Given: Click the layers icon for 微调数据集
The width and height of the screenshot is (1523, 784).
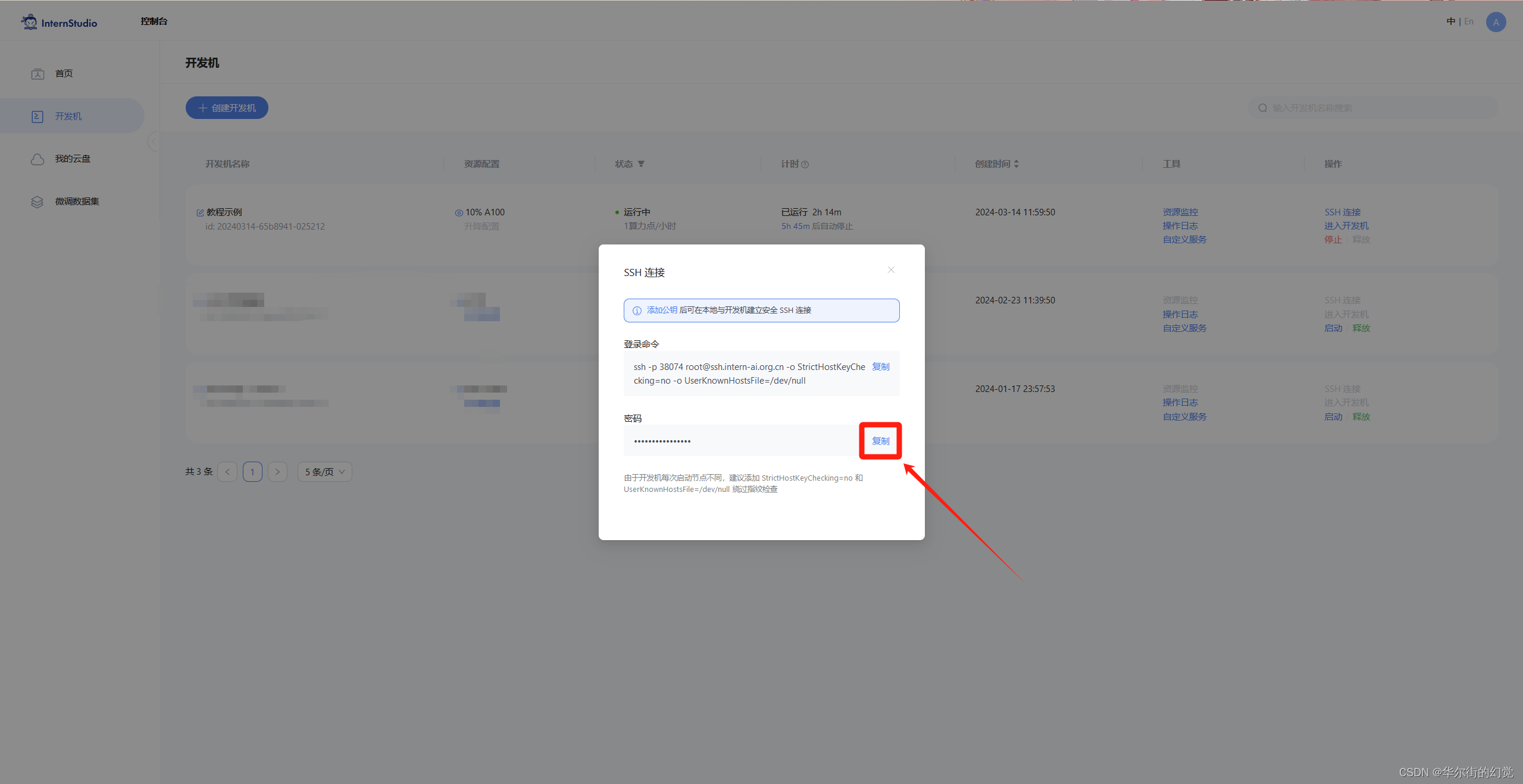Looking at the screenshot, I should [37, 202].
